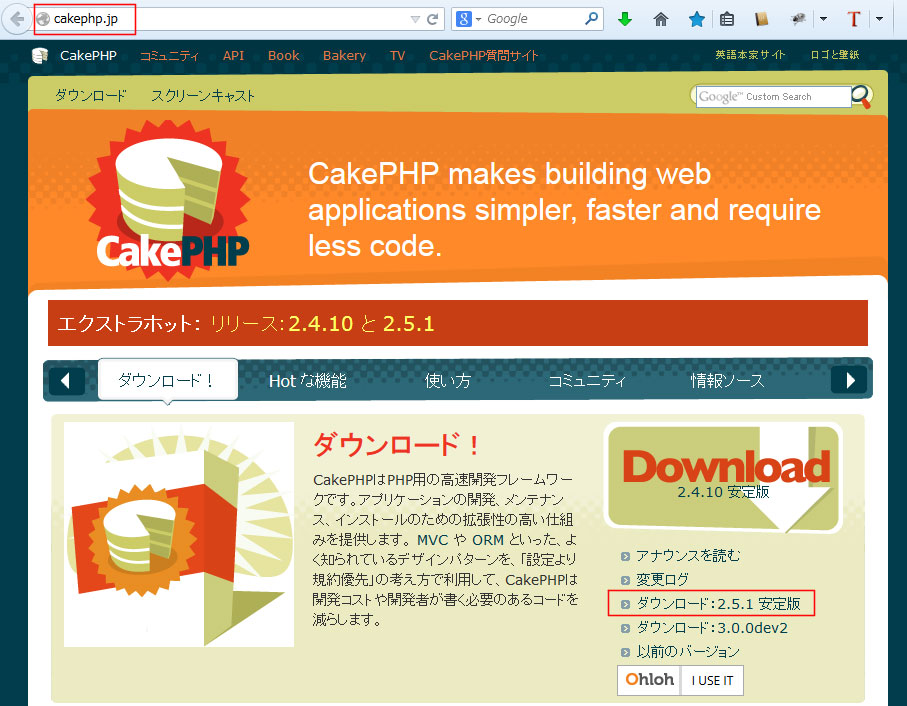This screenshot has width=907, height=706.
Task: Open the TV navigation link
Action: (x=397, y=56)
